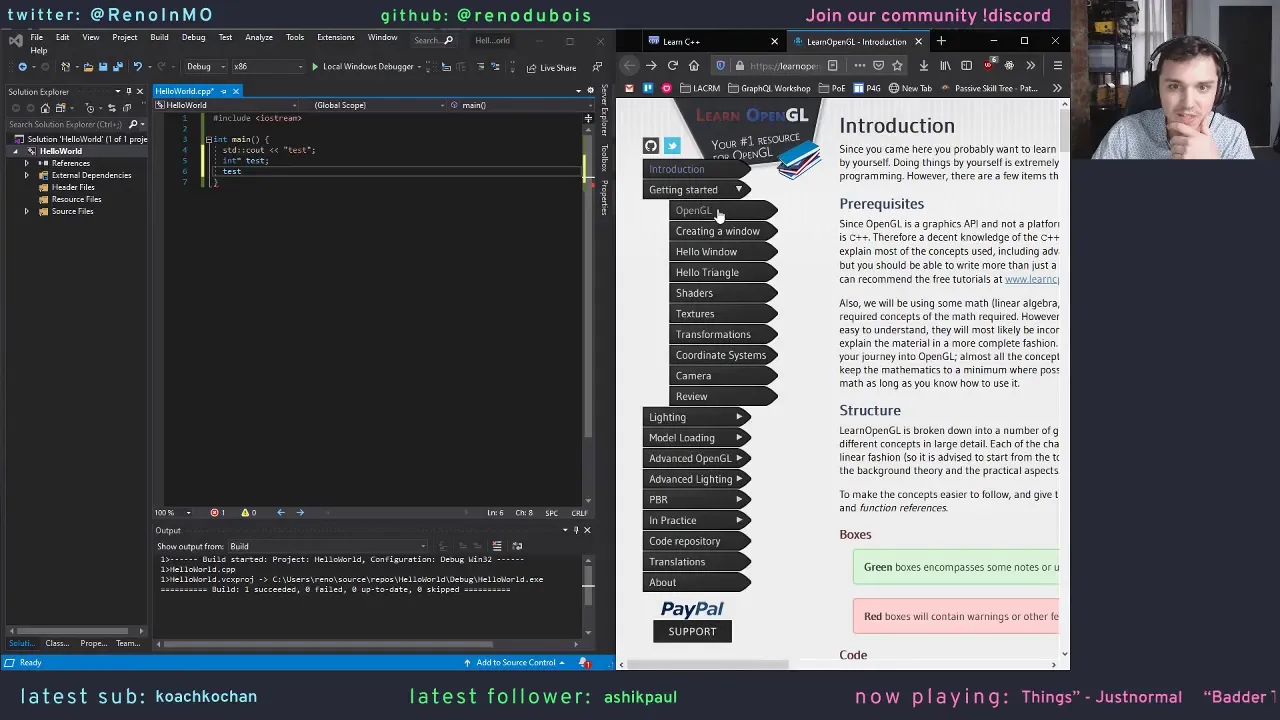Image resolution: width=1280 pixels, height=720 pixels.
Task: Pin the HelloWorld.cpp tab
Action: [223, 92]
